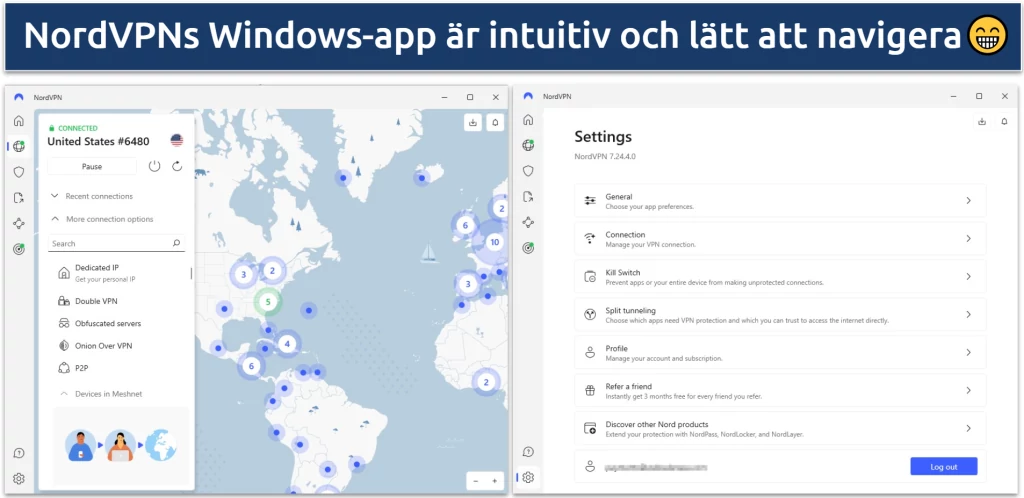Image resolution: width=1024 pixels, height=498 pixels.
Task: Open General settings row chevron
Action: coord(968,200)
